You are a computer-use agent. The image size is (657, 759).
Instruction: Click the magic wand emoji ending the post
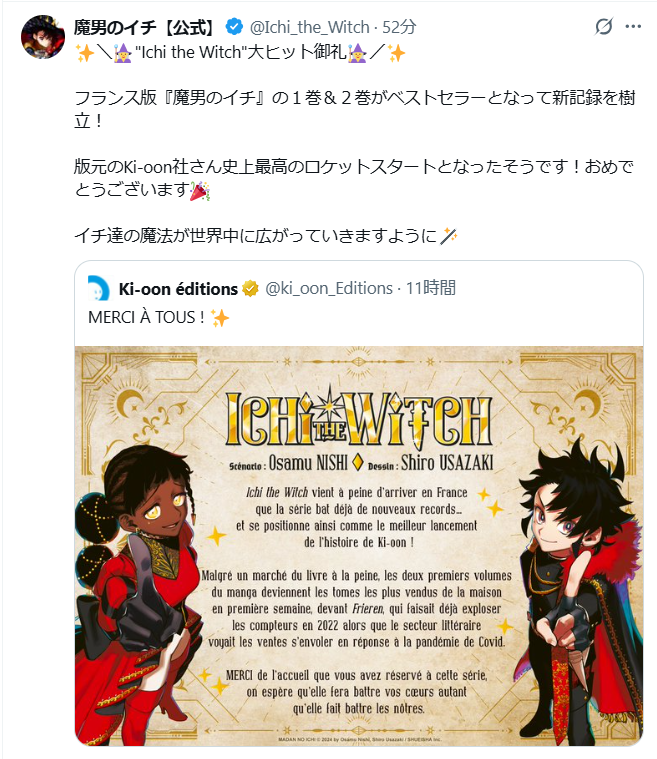pos(449,236)
